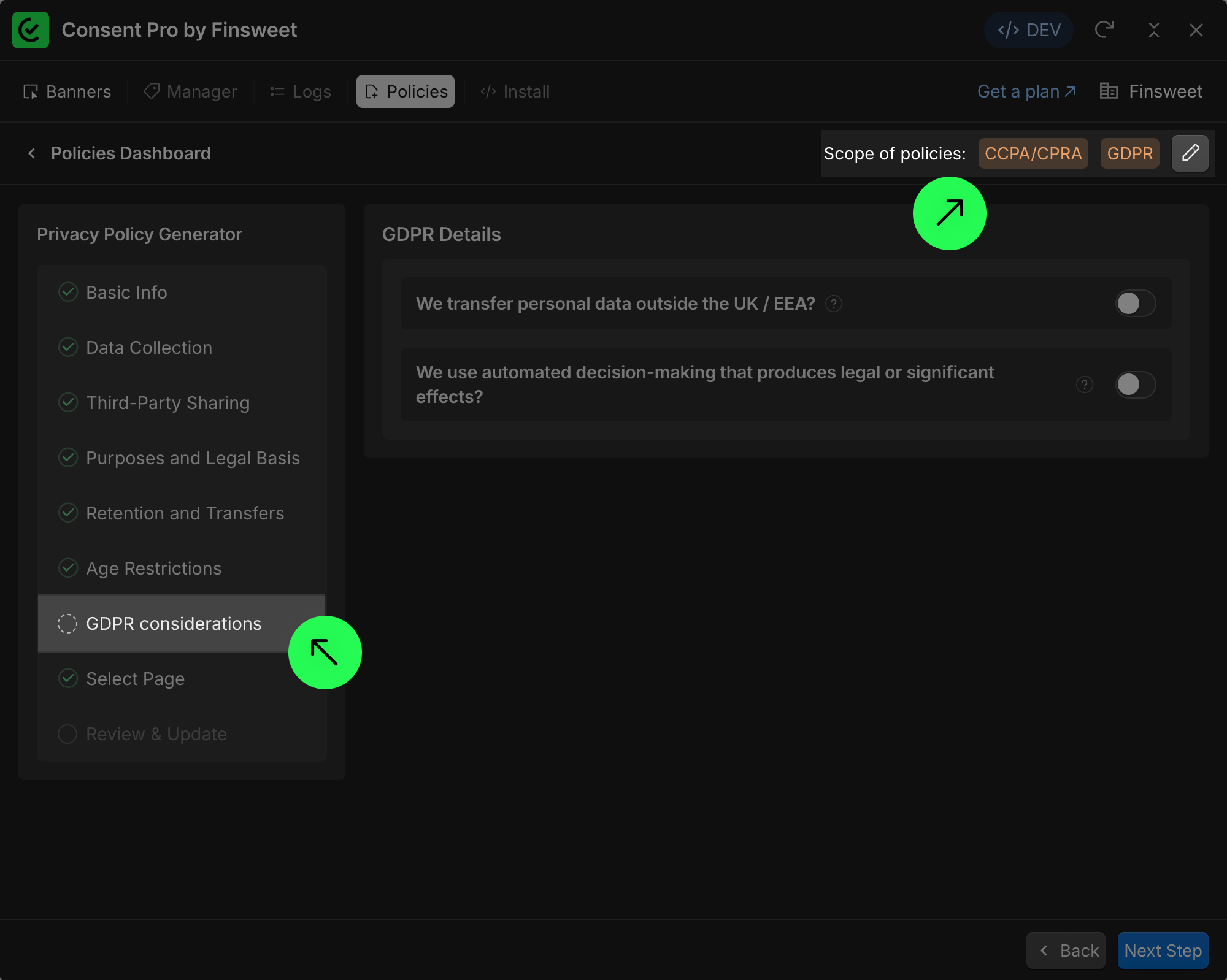Click the Banners tab icon
This screenshot has height=980, width=1227.
31,92
